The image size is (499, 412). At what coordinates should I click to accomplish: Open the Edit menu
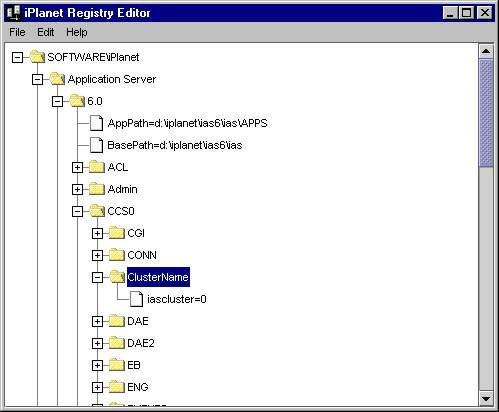click(x=46, y=32)
